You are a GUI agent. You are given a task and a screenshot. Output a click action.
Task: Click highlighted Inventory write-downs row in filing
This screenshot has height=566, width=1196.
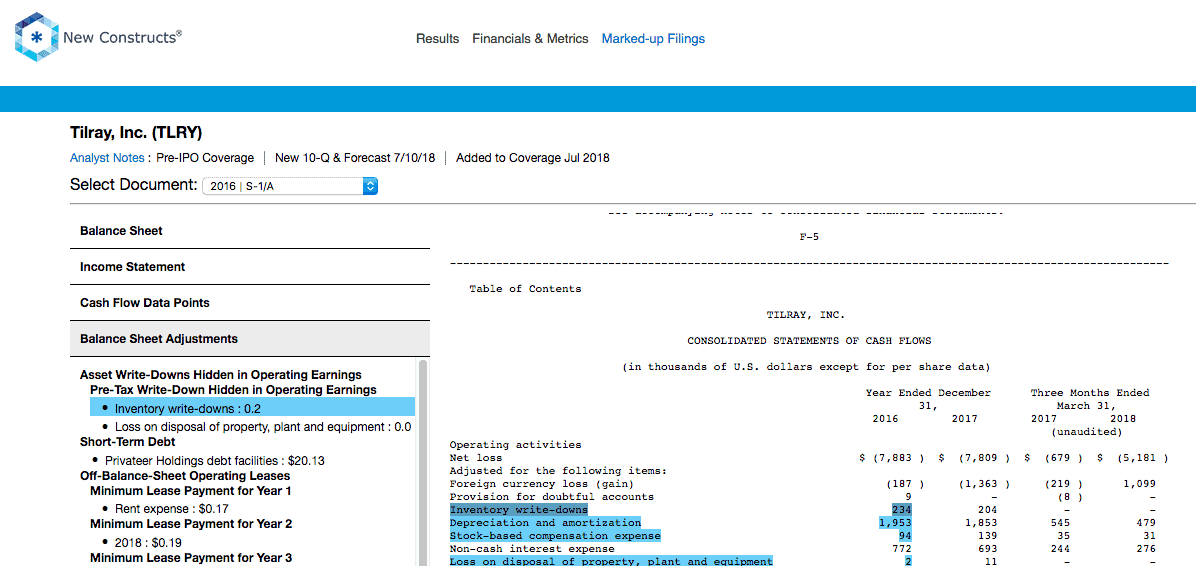519,509
